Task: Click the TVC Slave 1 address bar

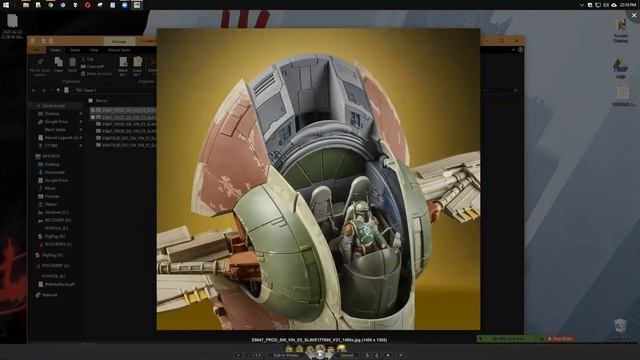Action: [x=86, y=90]
